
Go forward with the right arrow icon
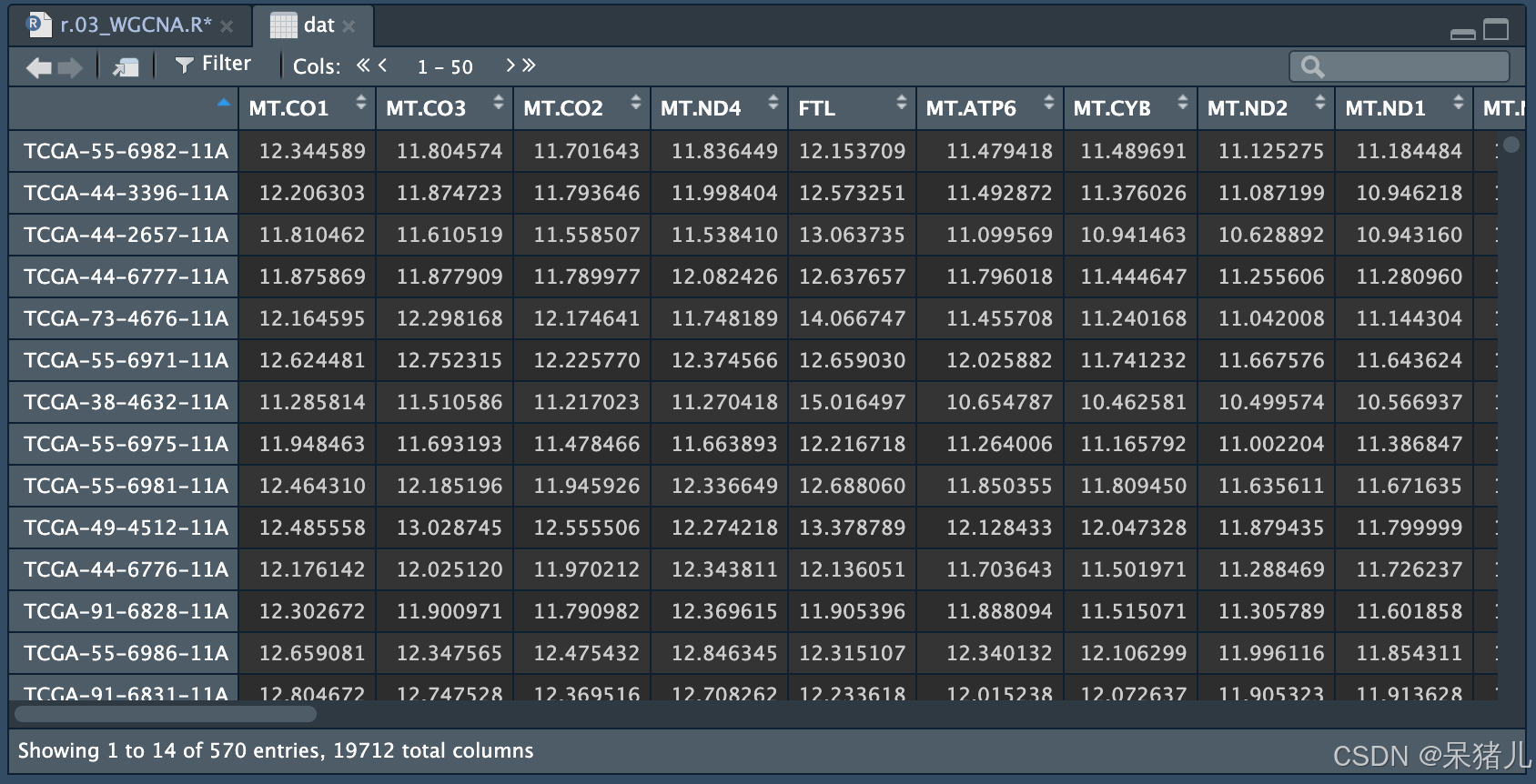[x=70, y=67]
